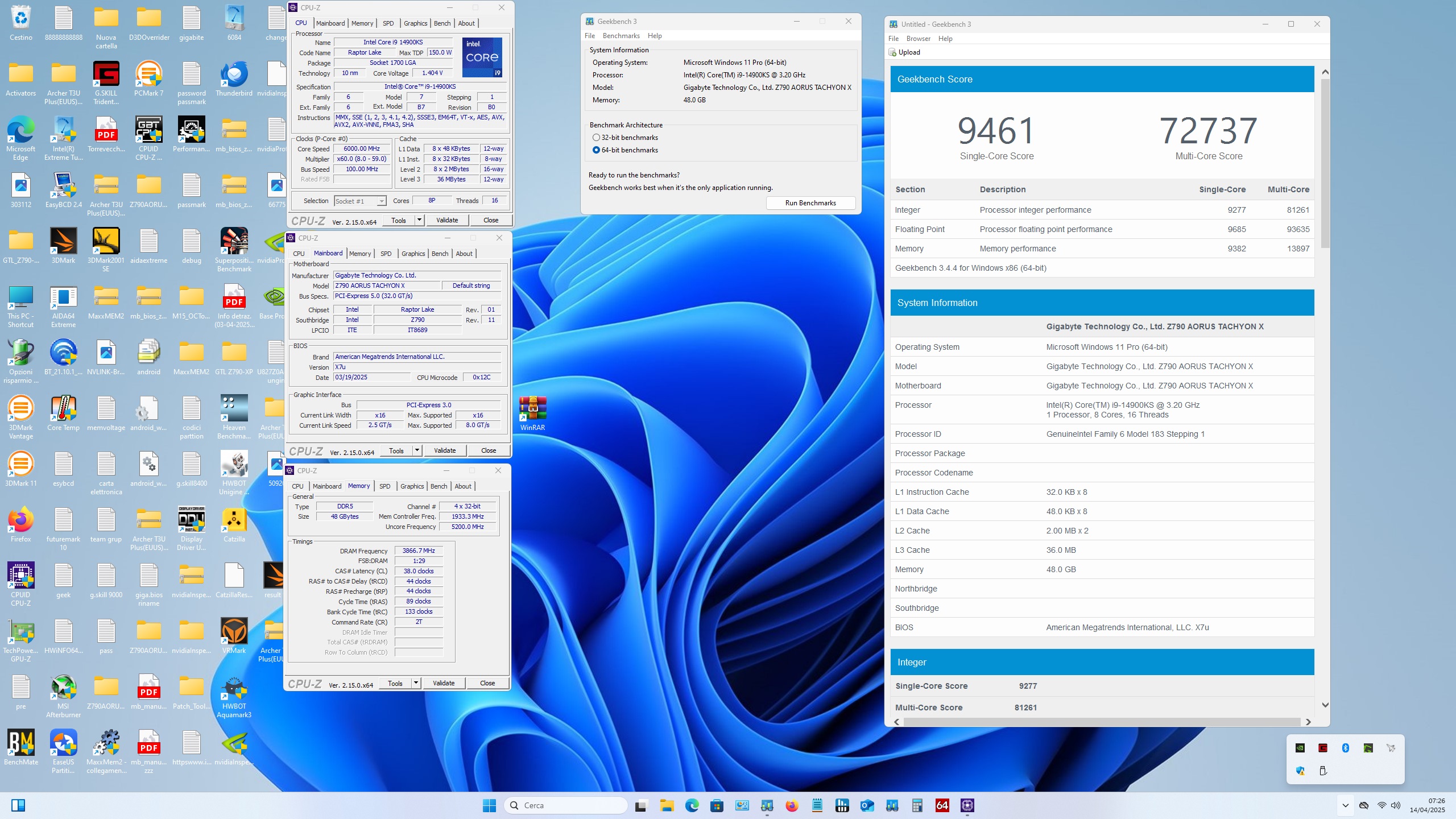1456x819 pixels.
Task: Open Display Driver Uninstaller desktop icon
Action: [x=191, y=528]
